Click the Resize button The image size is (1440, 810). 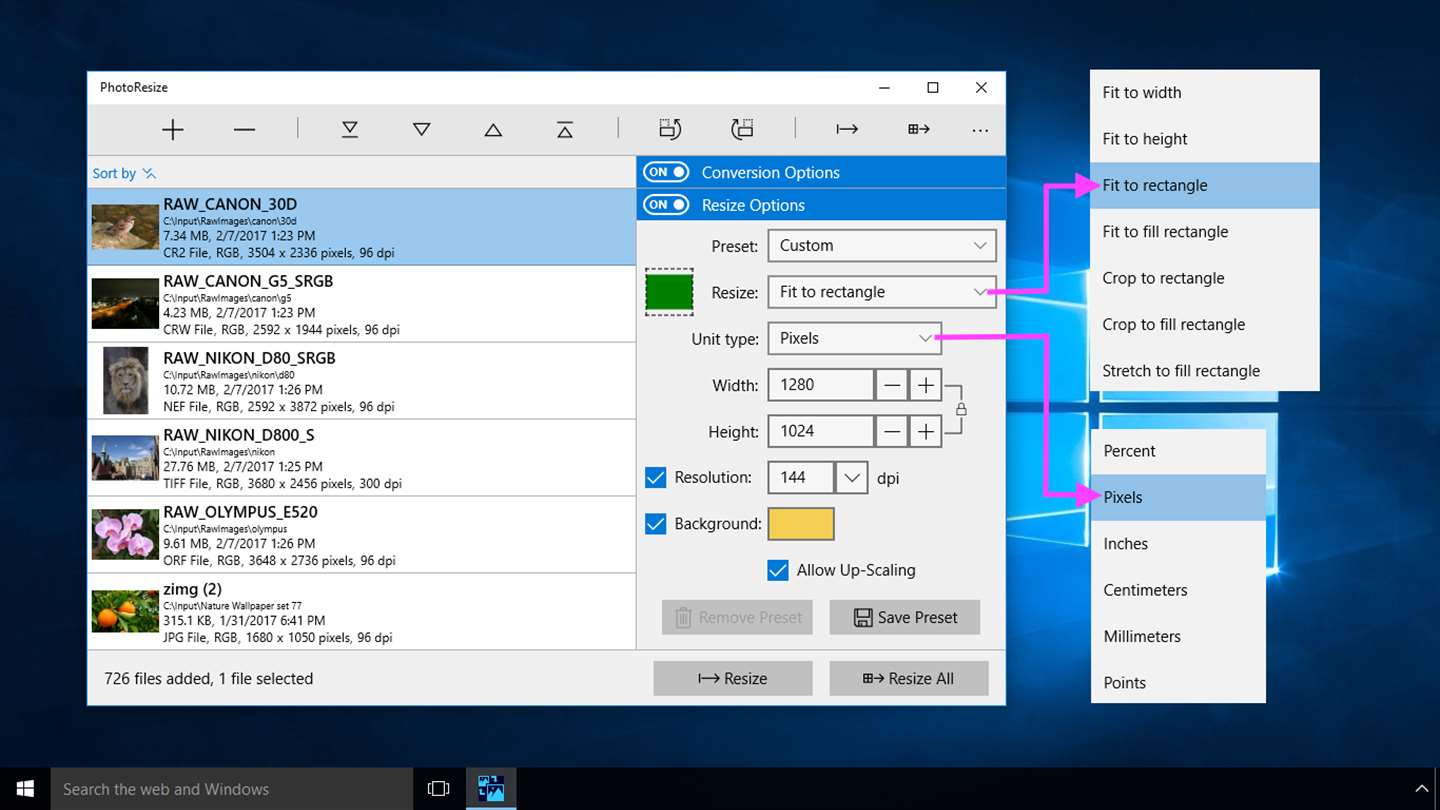click(733, 678)
